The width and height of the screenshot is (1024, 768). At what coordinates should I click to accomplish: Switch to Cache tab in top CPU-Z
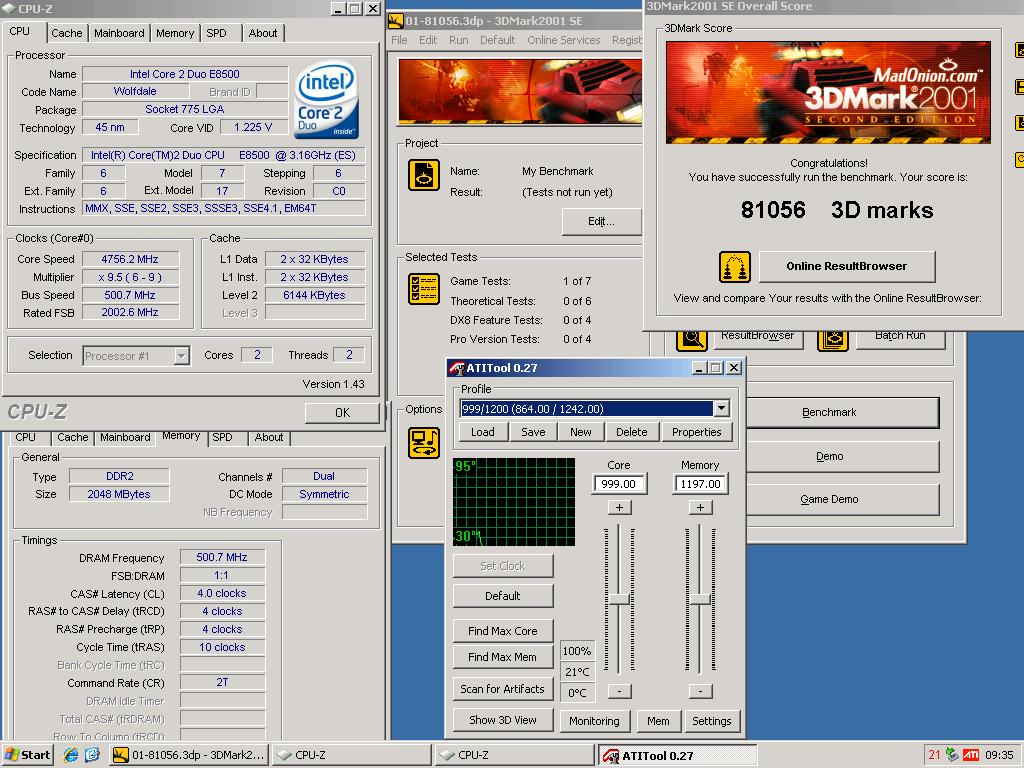click(x=67, y=33)
